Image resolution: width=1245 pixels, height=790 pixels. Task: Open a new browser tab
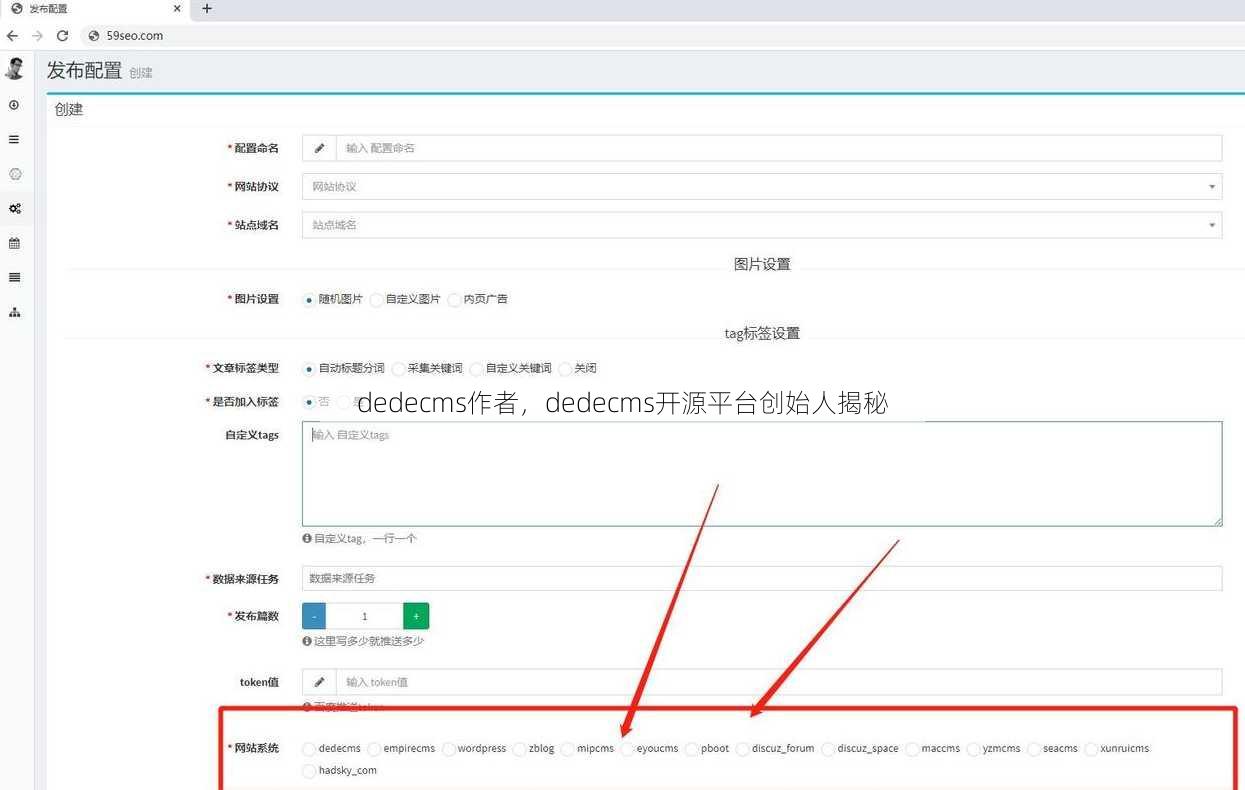(207, 8)
